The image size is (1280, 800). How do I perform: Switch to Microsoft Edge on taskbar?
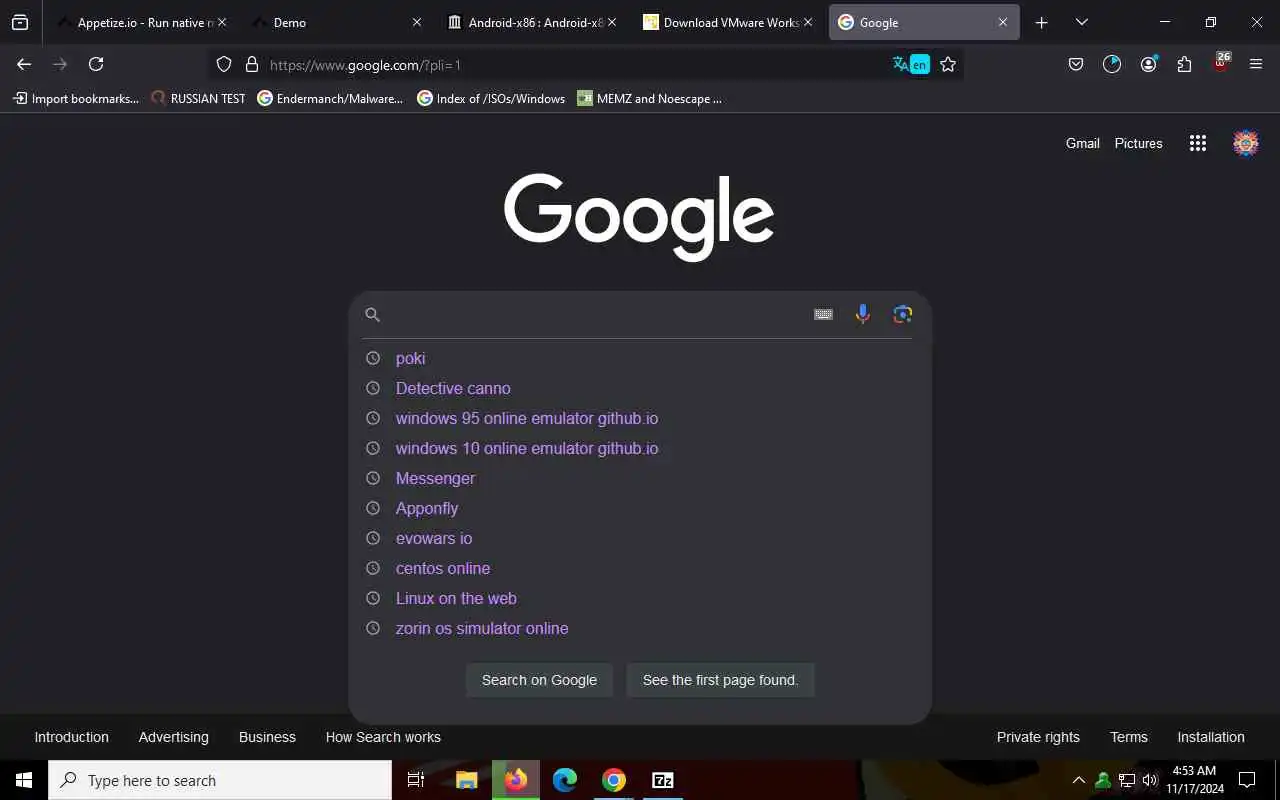pyautogui.click(x=565, y=780)
